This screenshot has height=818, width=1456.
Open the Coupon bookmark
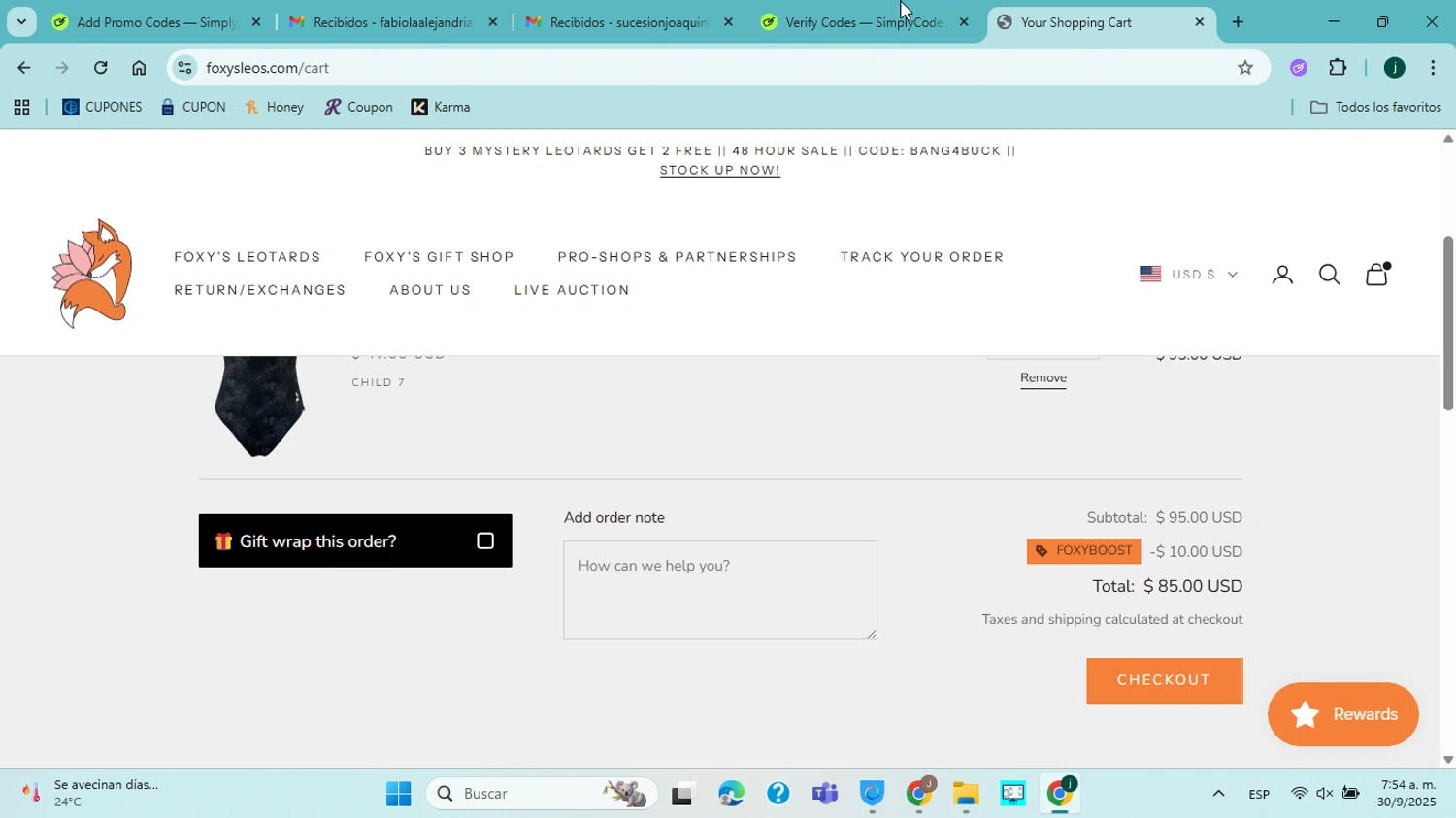[358, 108]
